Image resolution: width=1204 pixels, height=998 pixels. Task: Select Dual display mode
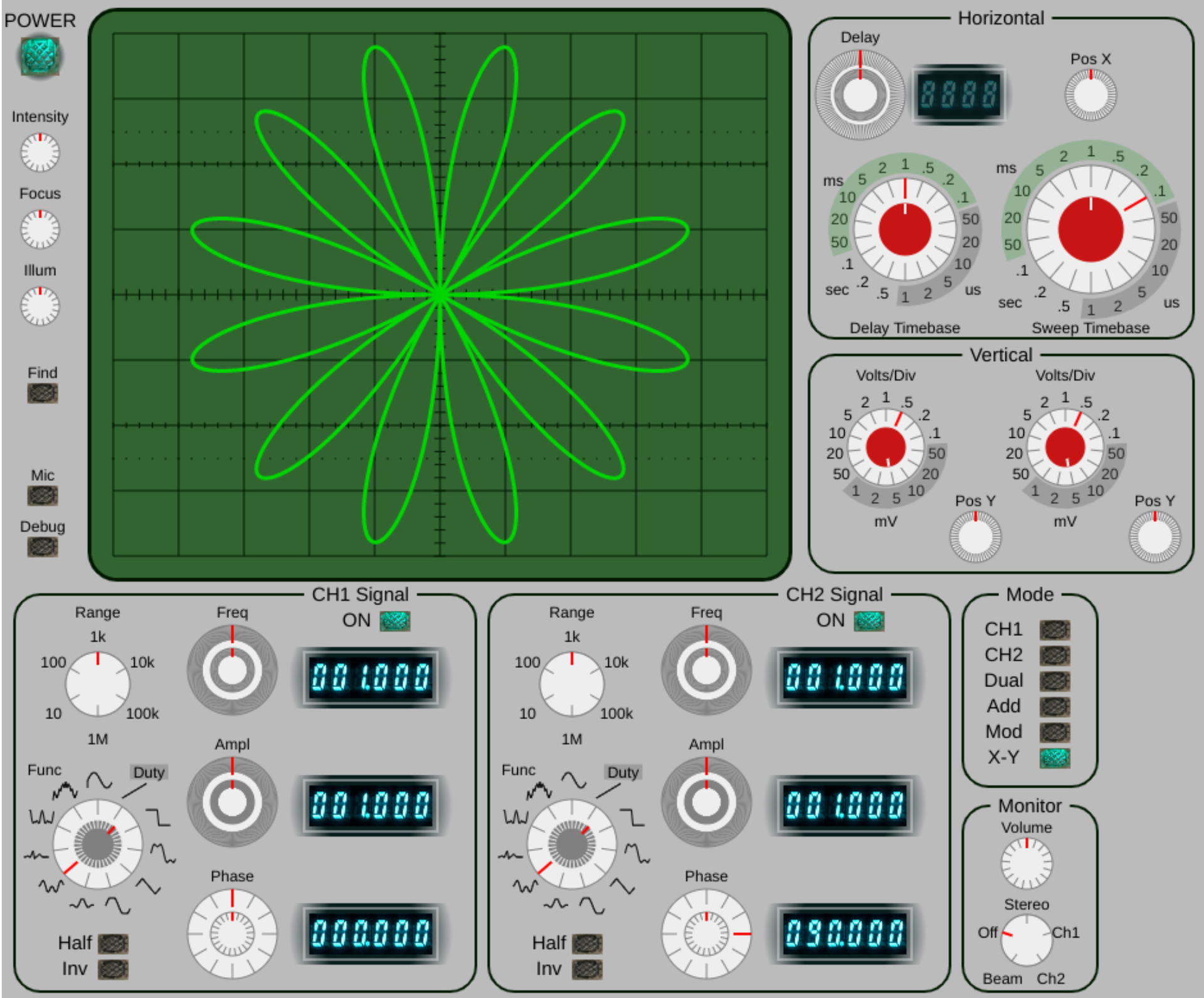[1055, 681]
